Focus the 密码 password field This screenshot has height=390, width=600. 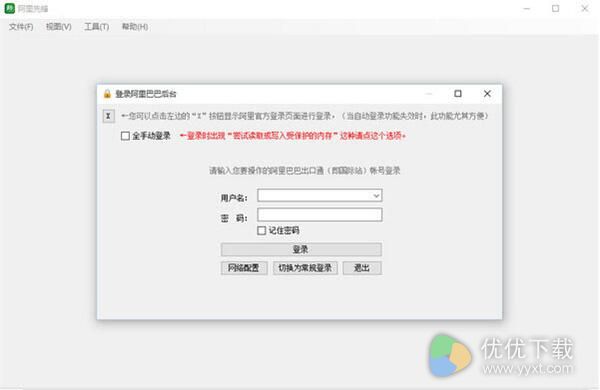320,215
